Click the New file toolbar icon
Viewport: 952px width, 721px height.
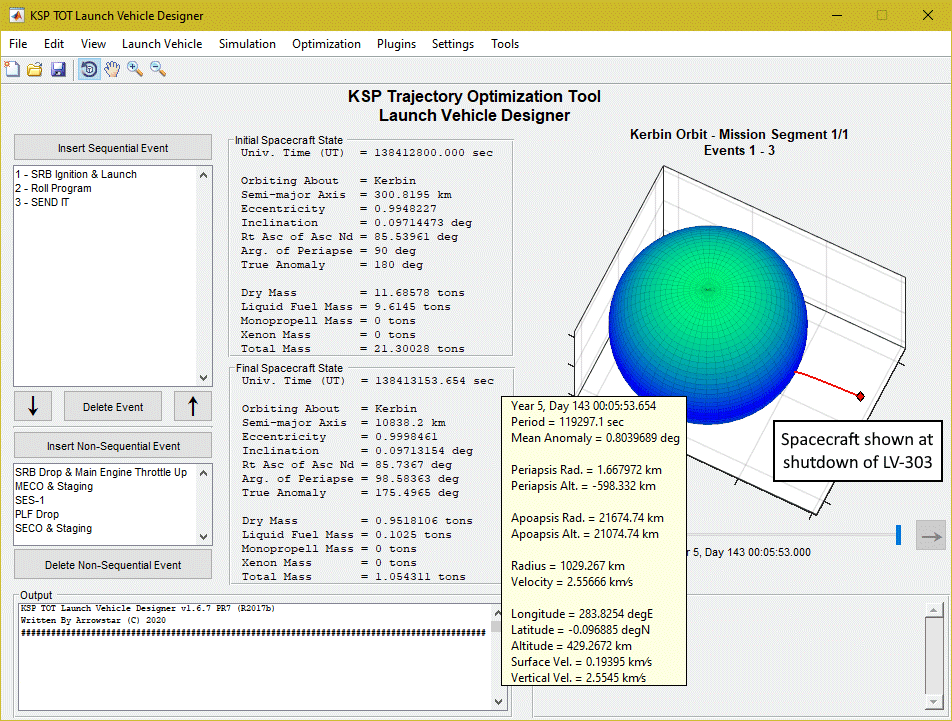pyautogui.click(x=12, y=69)
